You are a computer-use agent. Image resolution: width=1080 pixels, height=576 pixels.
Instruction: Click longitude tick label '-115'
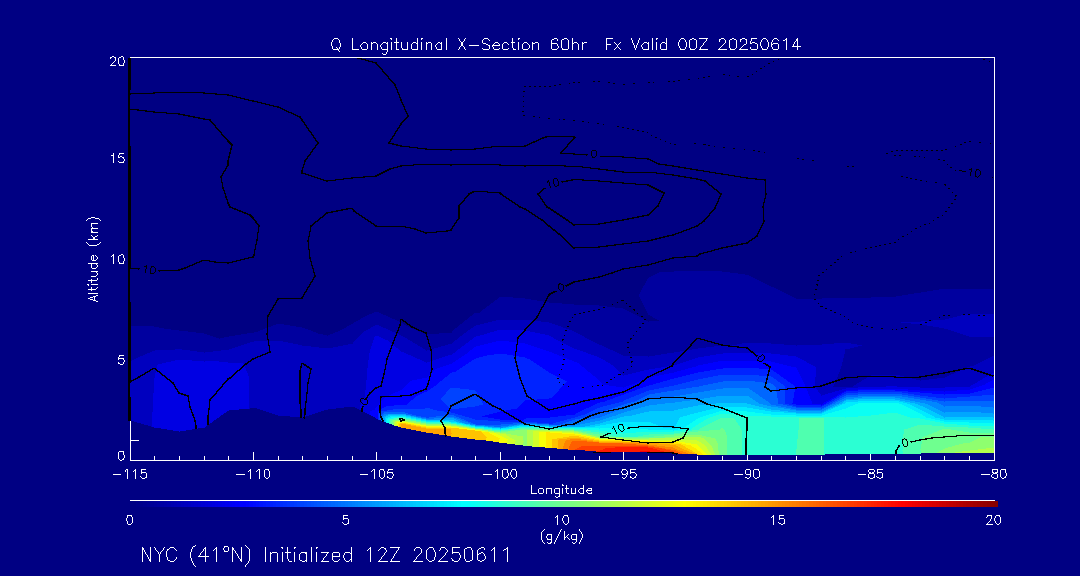coord(131,475)
